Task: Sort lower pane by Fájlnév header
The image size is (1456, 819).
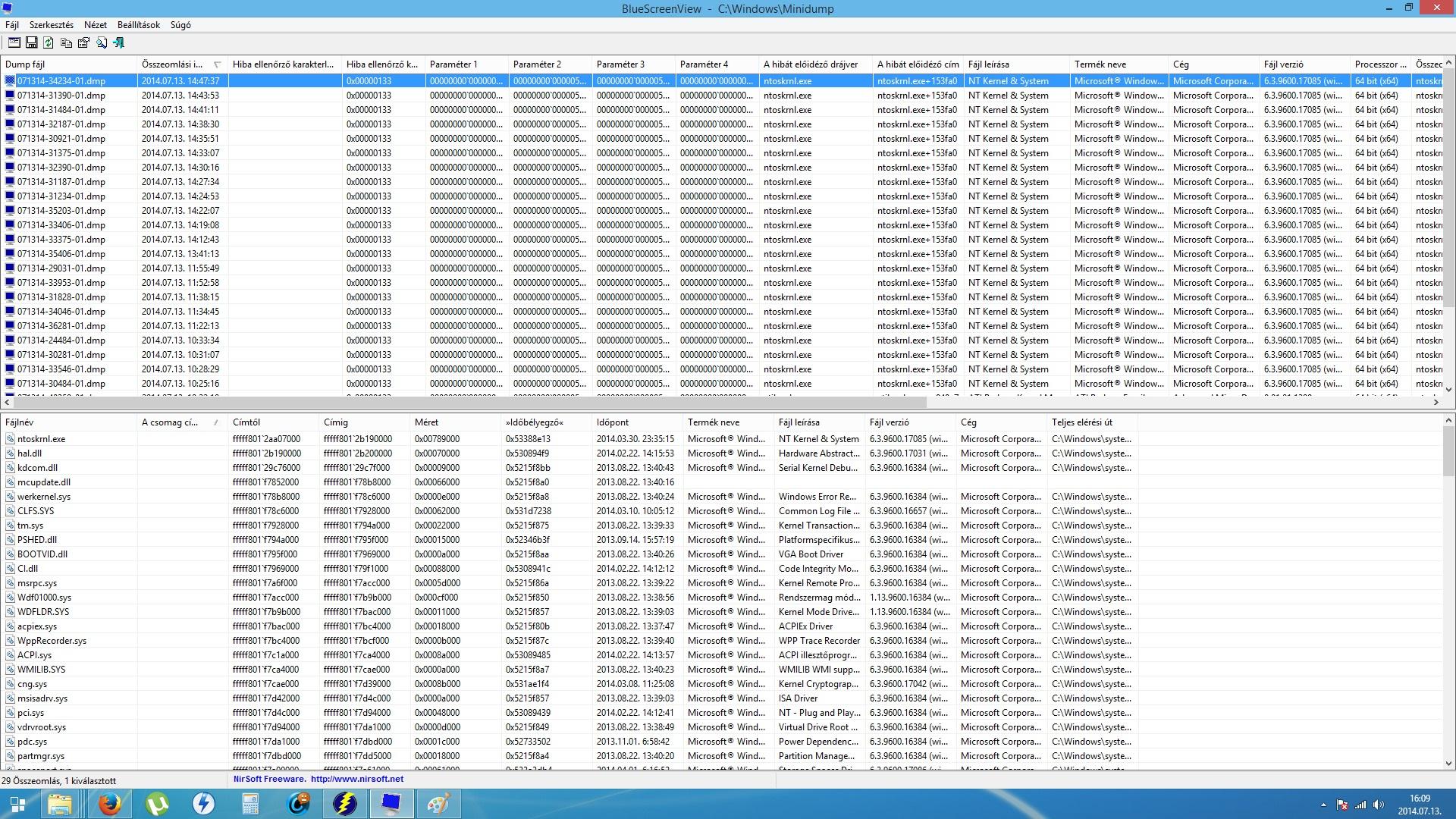Action: [68, 422]
